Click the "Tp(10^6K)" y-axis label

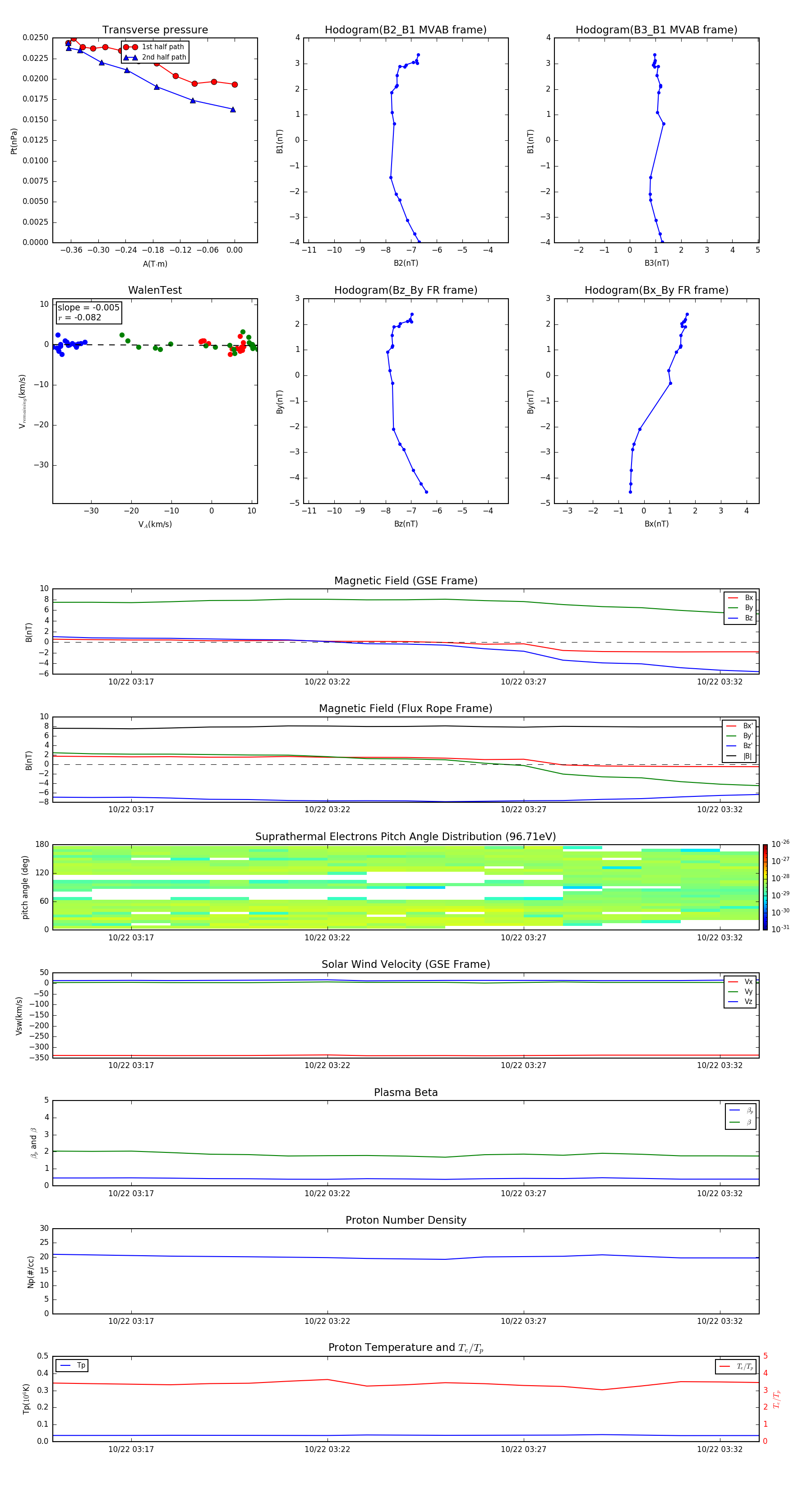point(26,1399)
